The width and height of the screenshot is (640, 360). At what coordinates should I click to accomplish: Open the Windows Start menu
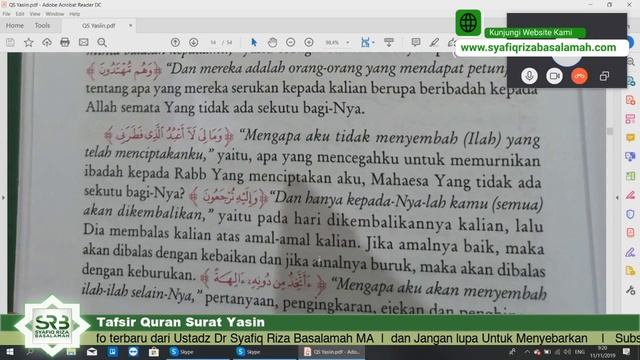coord(10,352)
